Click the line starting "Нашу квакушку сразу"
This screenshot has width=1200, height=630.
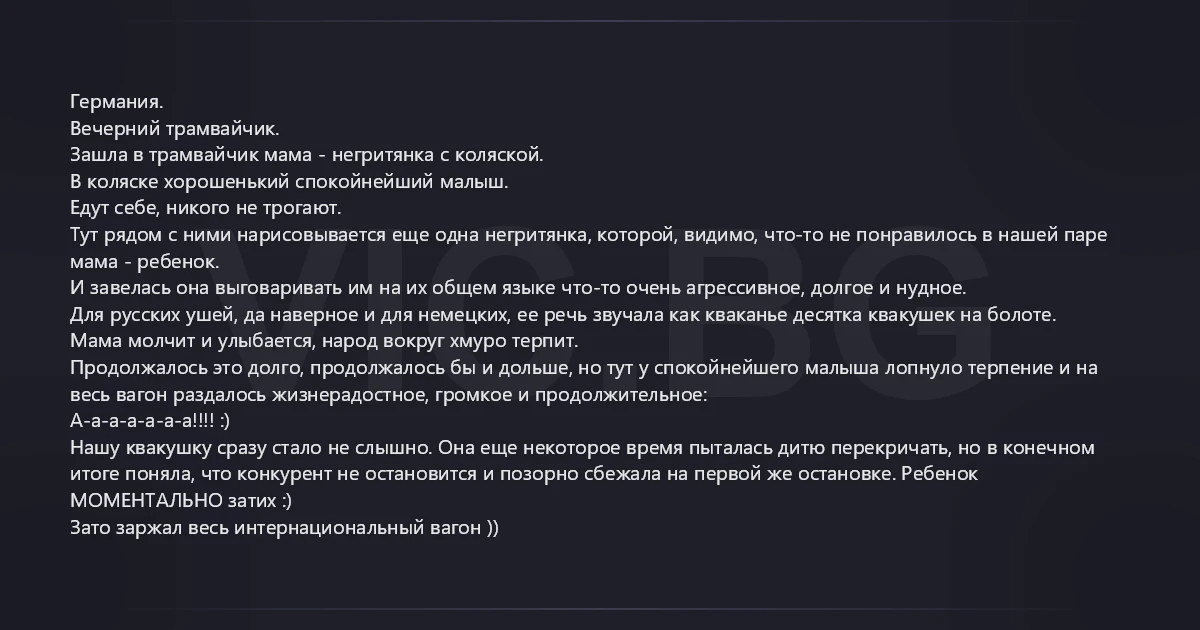pos(582,447)
